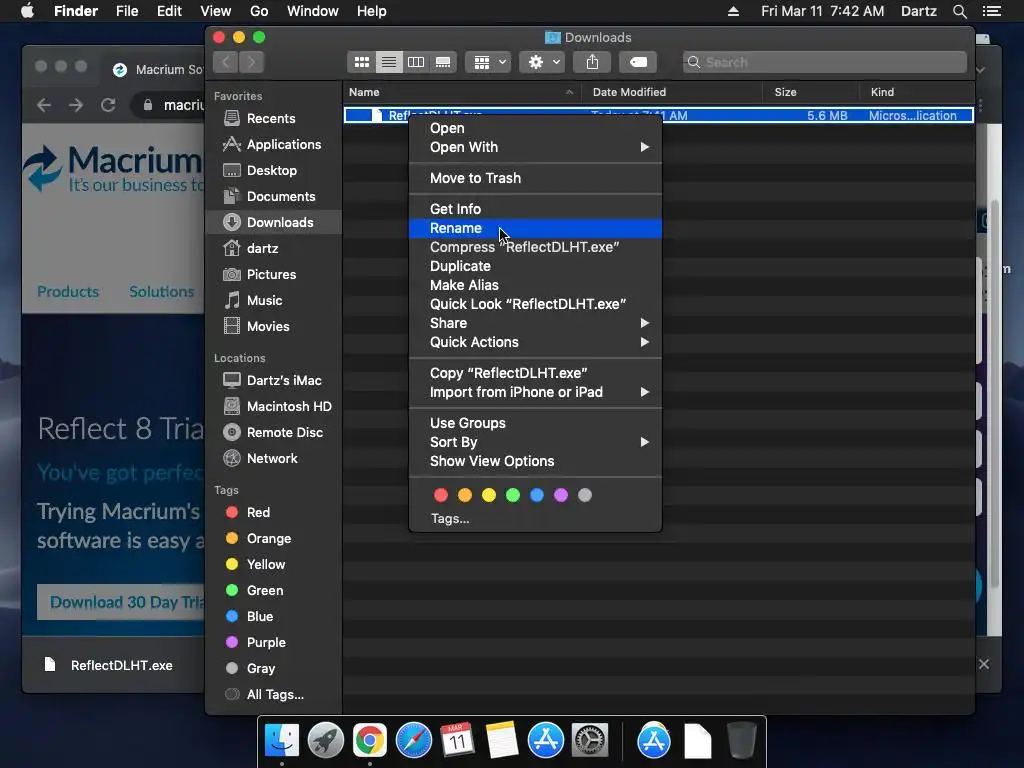
Task: Select Downloads in the sidebar
Action: [273, 222]
